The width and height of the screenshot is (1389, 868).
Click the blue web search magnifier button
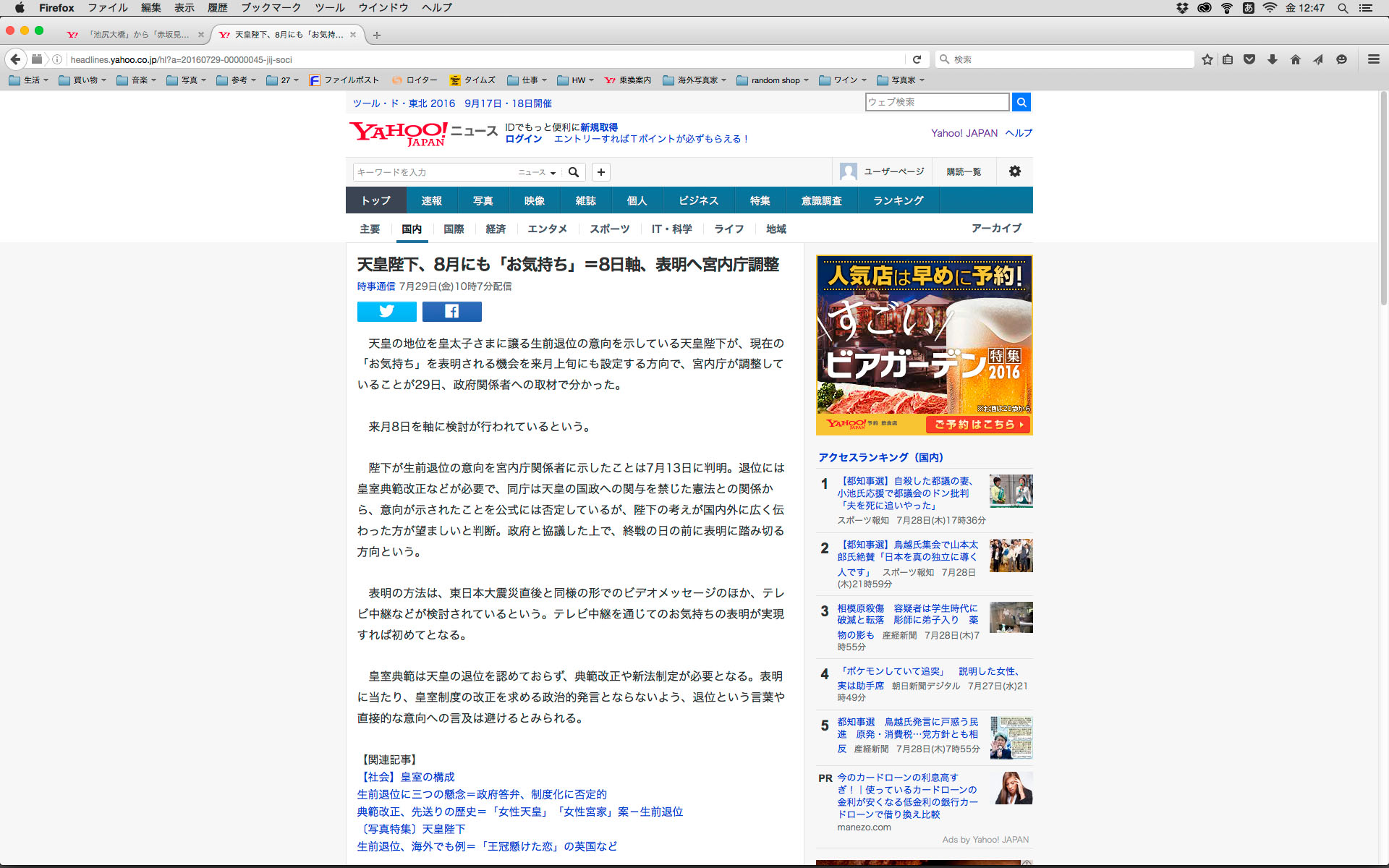[x=1021, y=102]
